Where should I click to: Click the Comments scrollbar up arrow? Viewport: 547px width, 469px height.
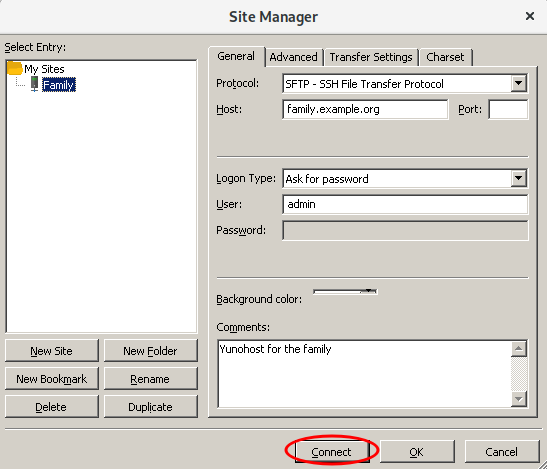519,349
